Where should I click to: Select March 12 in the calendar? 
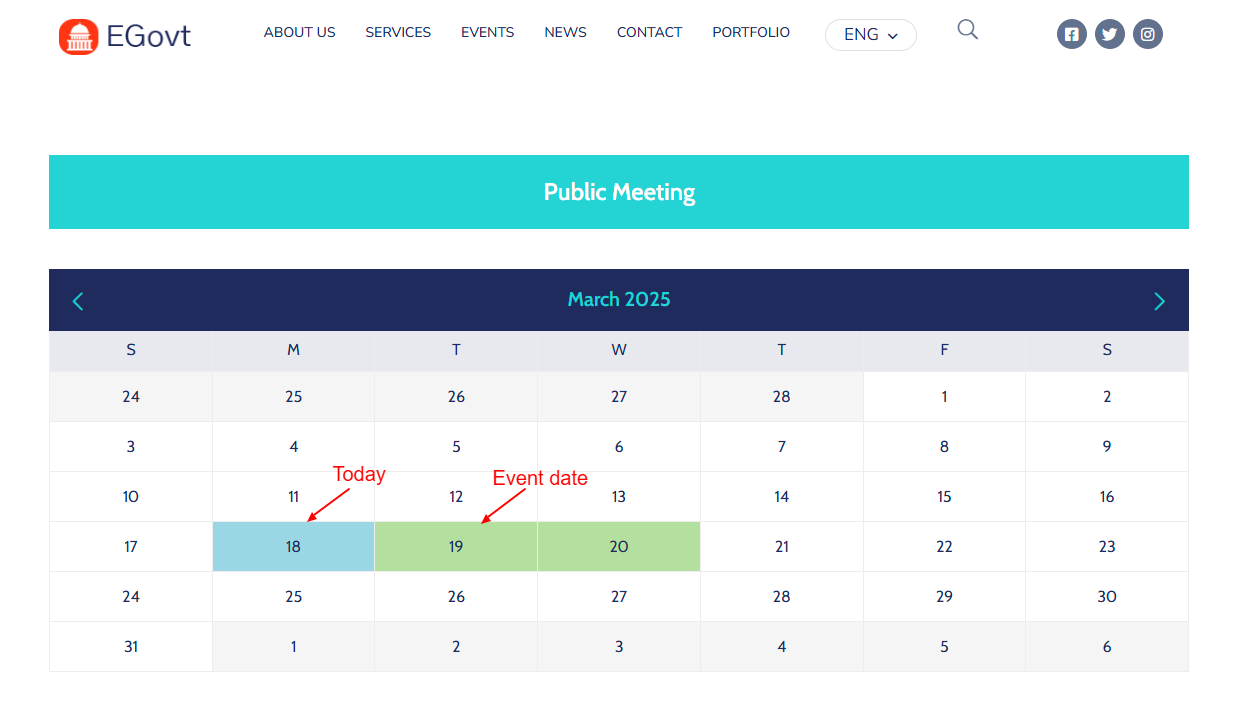(456, 496)
